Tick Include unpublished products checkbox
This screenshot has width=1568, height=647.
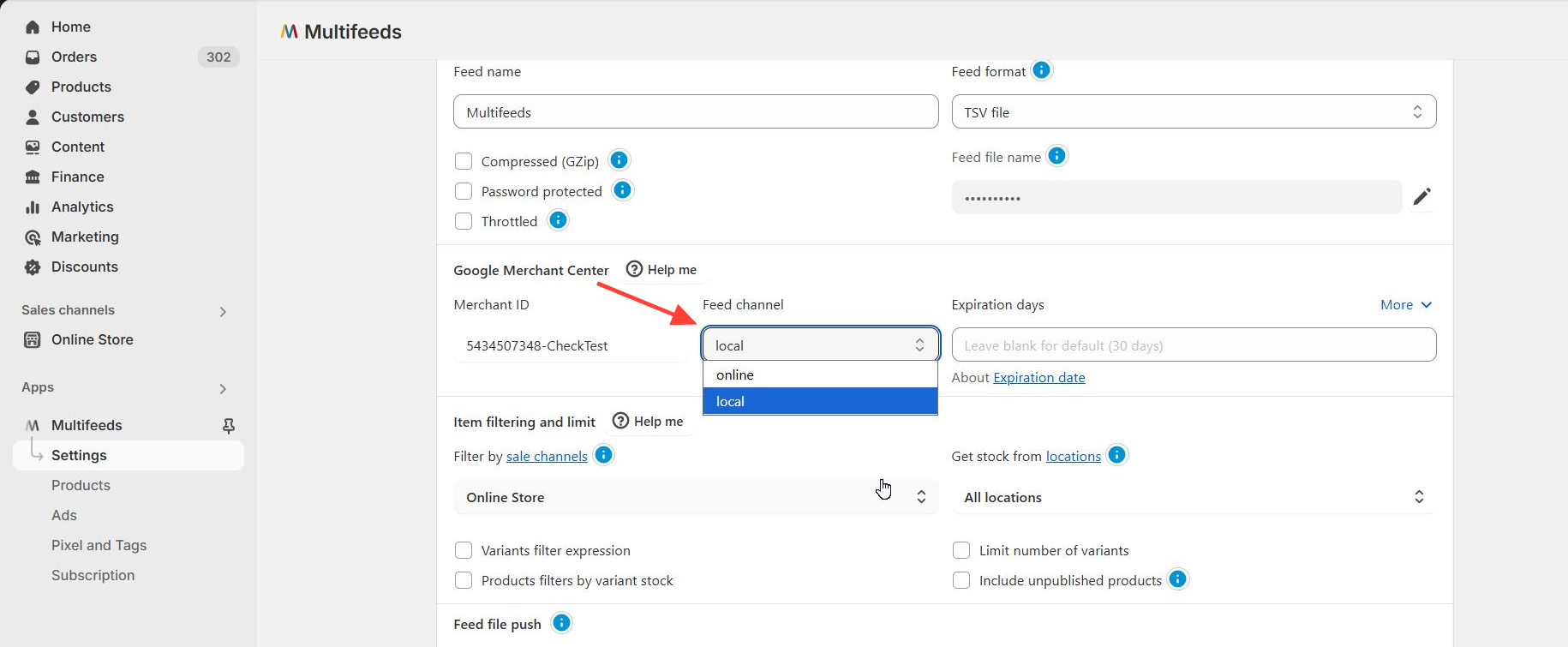(x=961, y=580)
